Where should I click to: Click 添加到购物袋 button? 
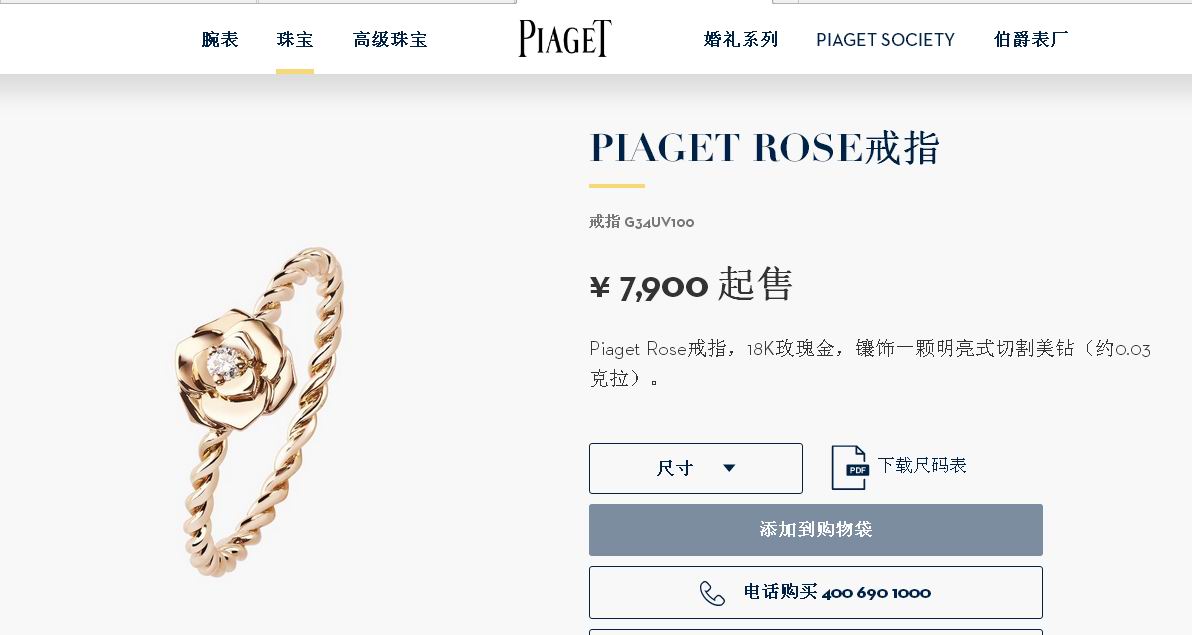pyautogui.click(x=816, y=530)
